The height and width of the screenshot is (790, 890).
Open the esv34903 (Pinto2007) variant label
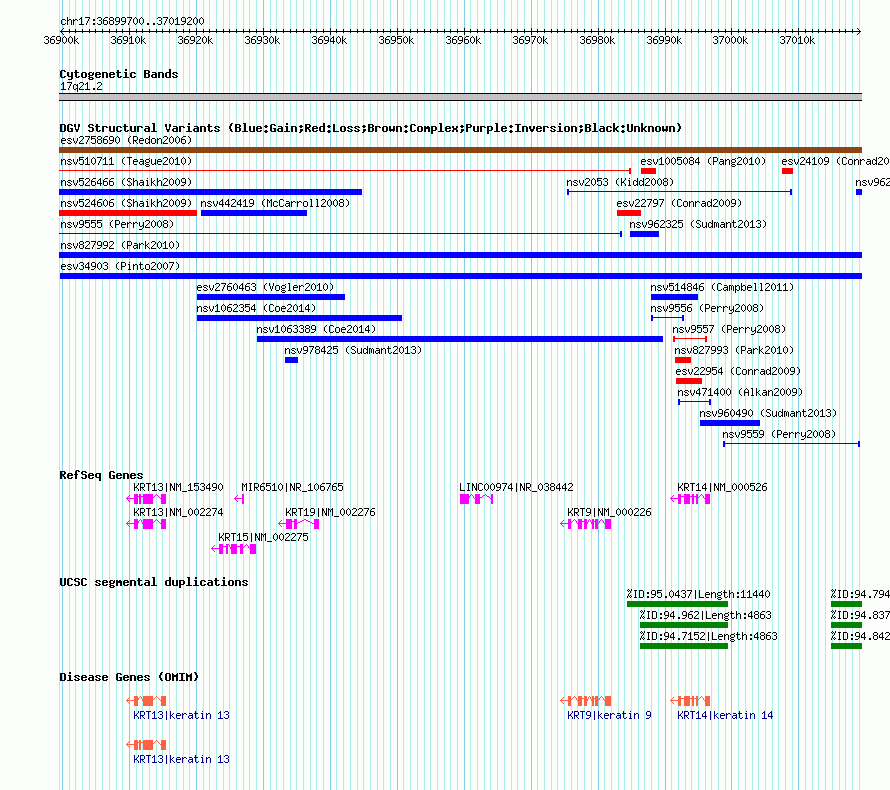120,266
